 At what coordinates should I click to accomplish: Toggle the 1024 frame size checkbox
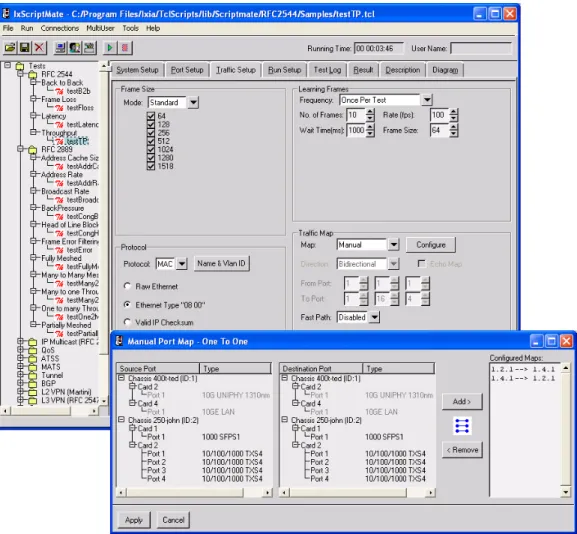coord(151,149)
